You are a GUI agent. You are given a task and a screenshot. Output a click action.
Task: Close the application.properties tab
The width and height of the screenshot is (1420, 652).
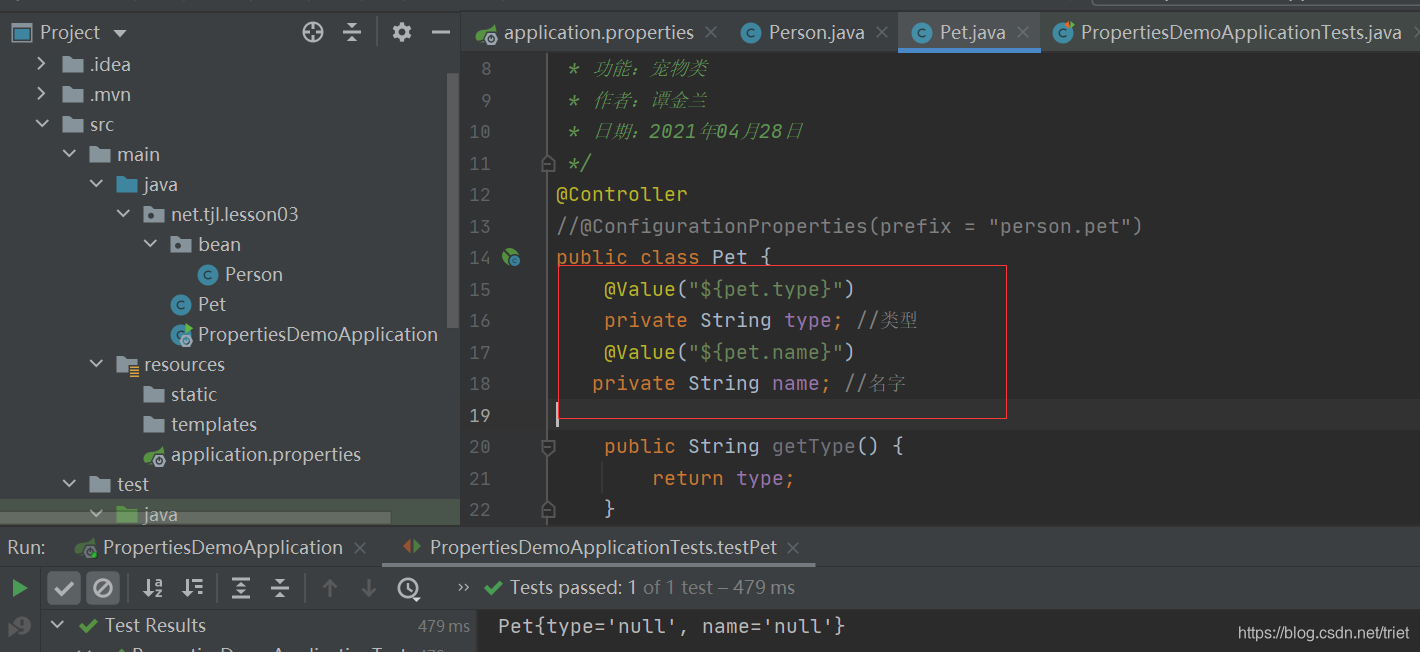[711, 33]
